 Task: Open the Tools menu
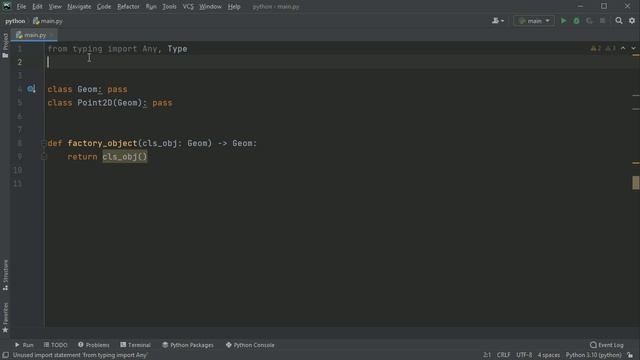tap(169, 7)
